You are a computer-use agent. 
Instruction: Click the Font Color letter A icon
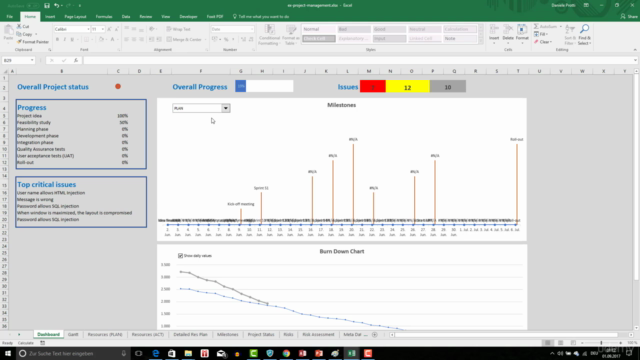[x=112, y=40]
